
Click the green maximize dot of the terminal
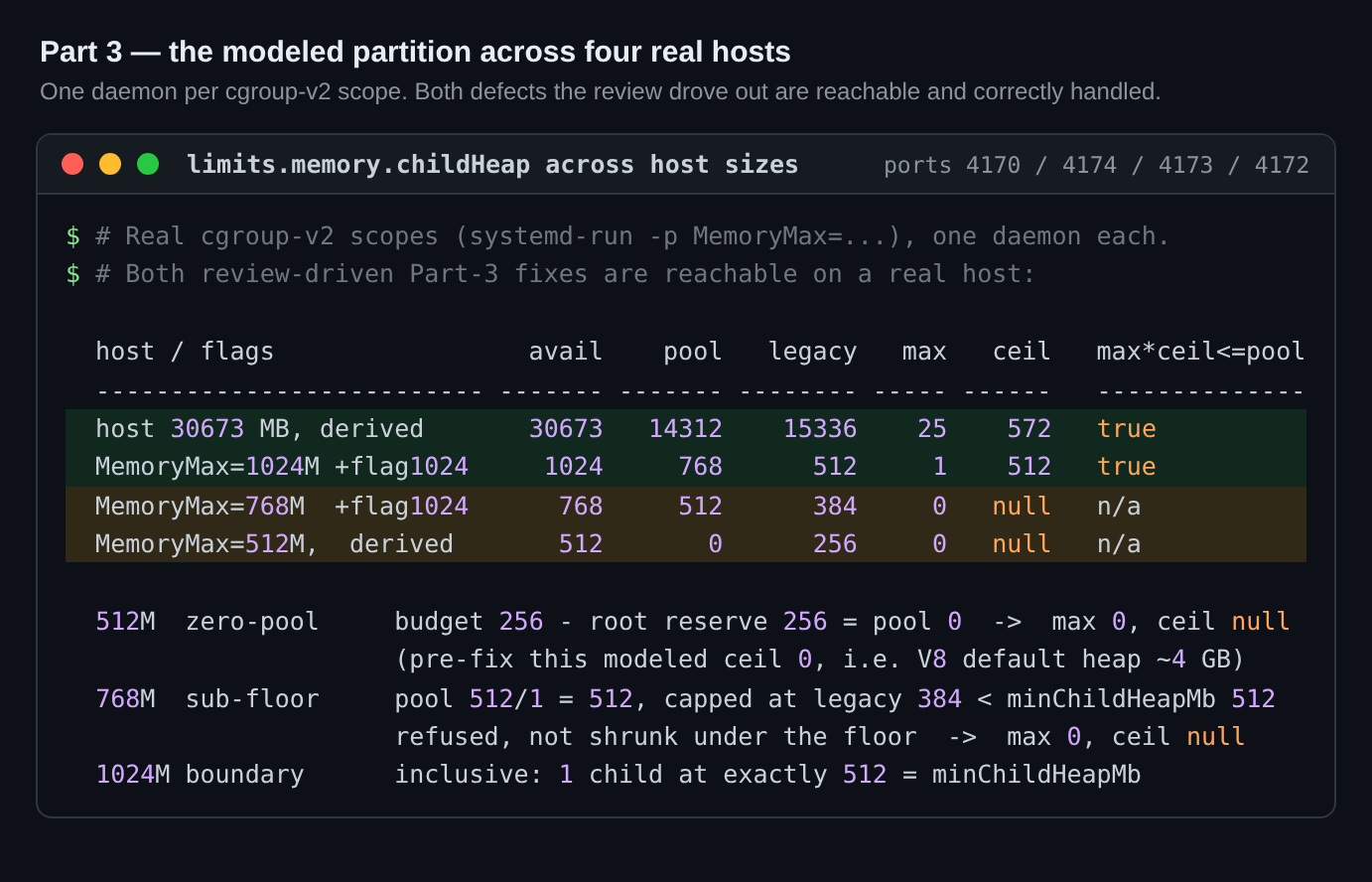148,164
